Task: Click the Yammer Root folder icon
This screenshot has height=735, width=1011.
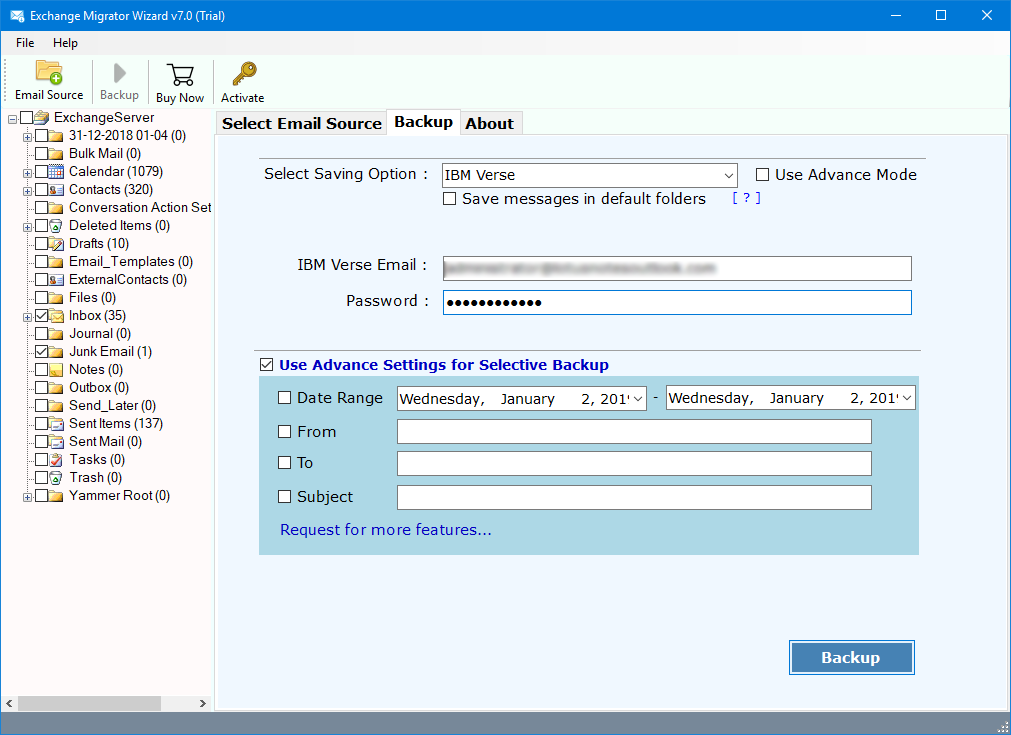Action: click(57, 496)
